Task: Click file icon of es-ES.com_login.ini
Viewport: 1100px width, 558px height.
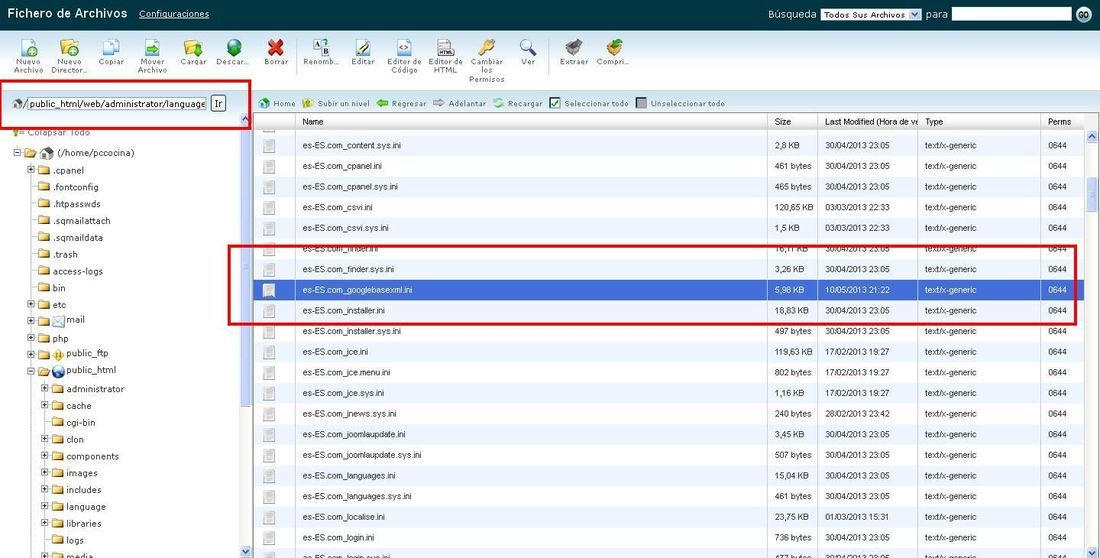Action: pos(269,538)
